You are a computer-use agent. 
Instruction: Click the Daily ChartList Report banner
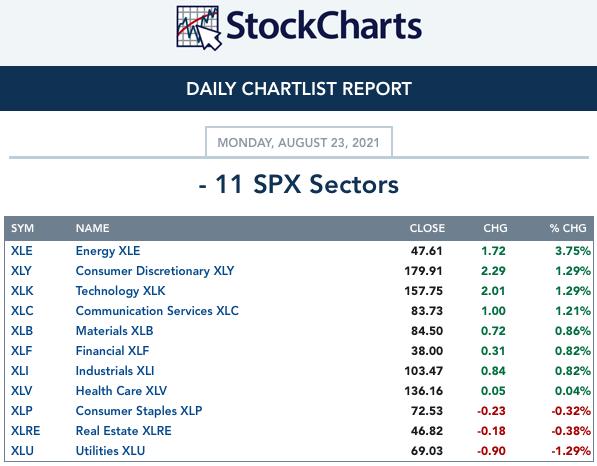coord(298,89)
